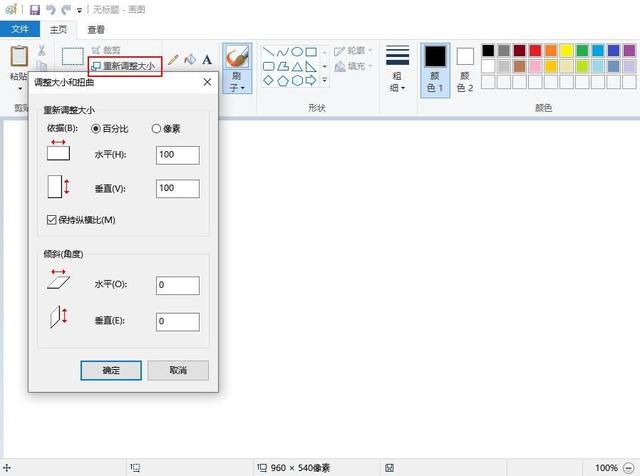Viewport: 640px width, 476px height.
Task: Click the 960 × 540像素 status text
Action: (300, 468)
